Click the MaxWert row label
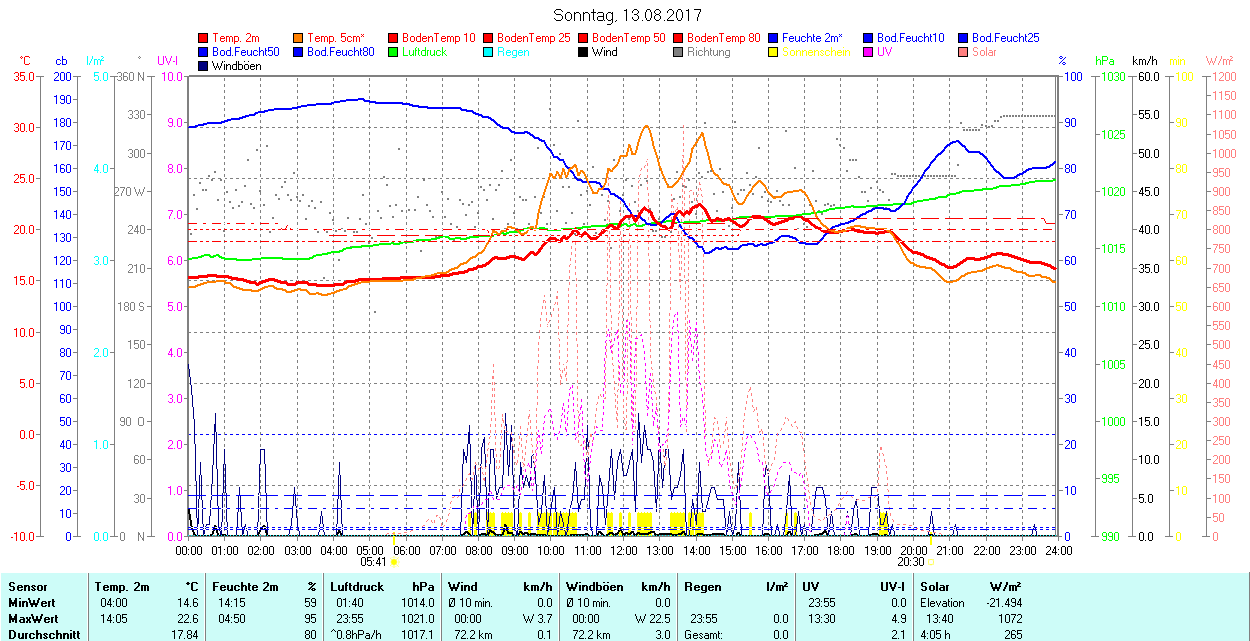Image resolution: width=1250 pixels, height=641 pixels. tap(33, 618)
